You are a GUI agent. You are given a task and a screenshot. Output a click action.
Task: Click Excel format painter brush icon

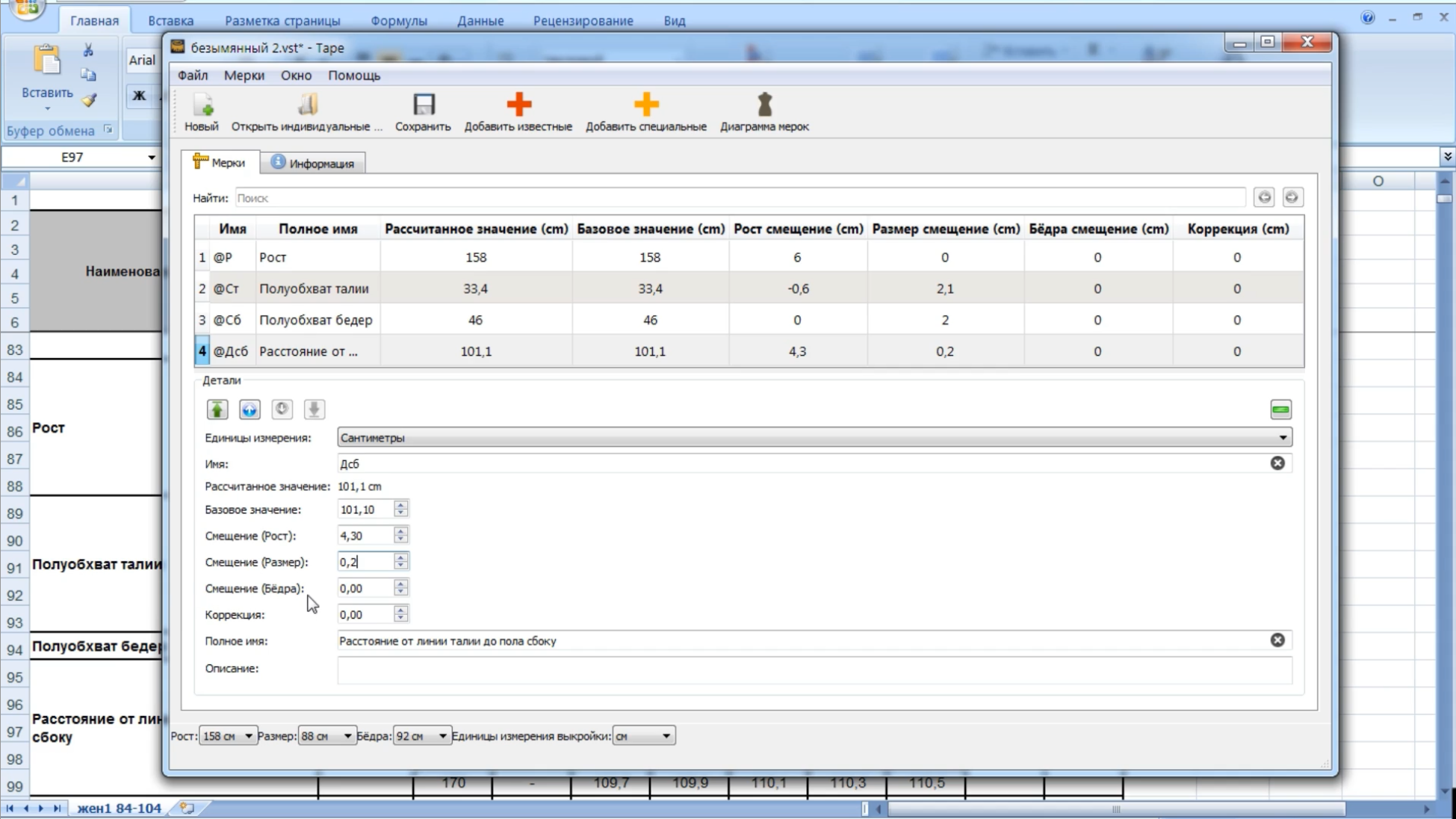(89, 99)
